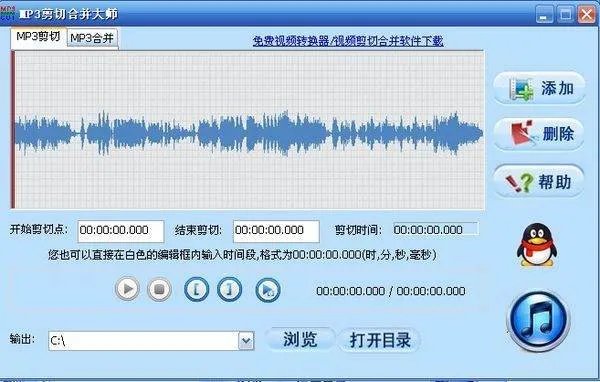This screenshot has width=600, height=382.
Task: Click the 打开目录 button
Action: pos(380,340)
